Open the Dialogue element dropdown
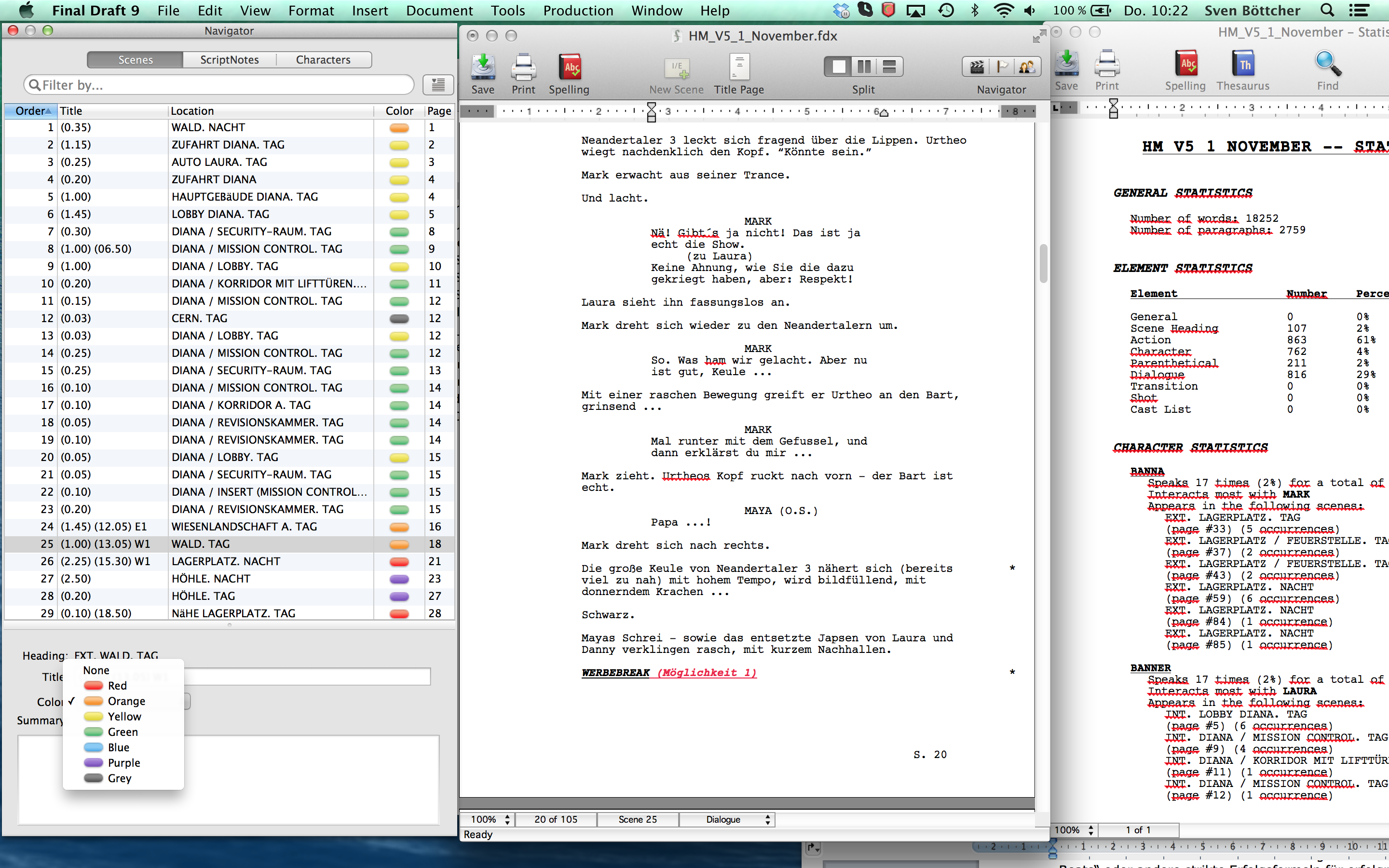This screenshot has height=868, width=1389. [x=727, y=819]
